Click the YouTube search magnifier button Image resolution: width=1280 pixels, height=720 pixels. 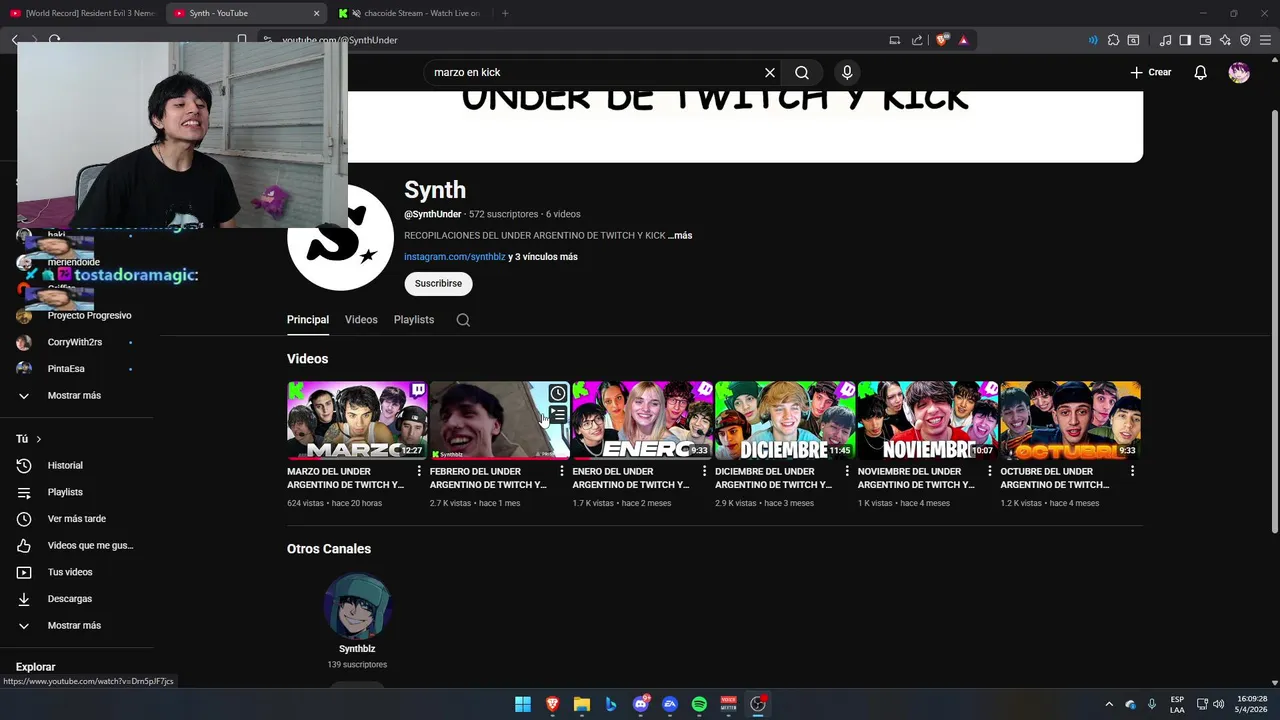[802, 72]
